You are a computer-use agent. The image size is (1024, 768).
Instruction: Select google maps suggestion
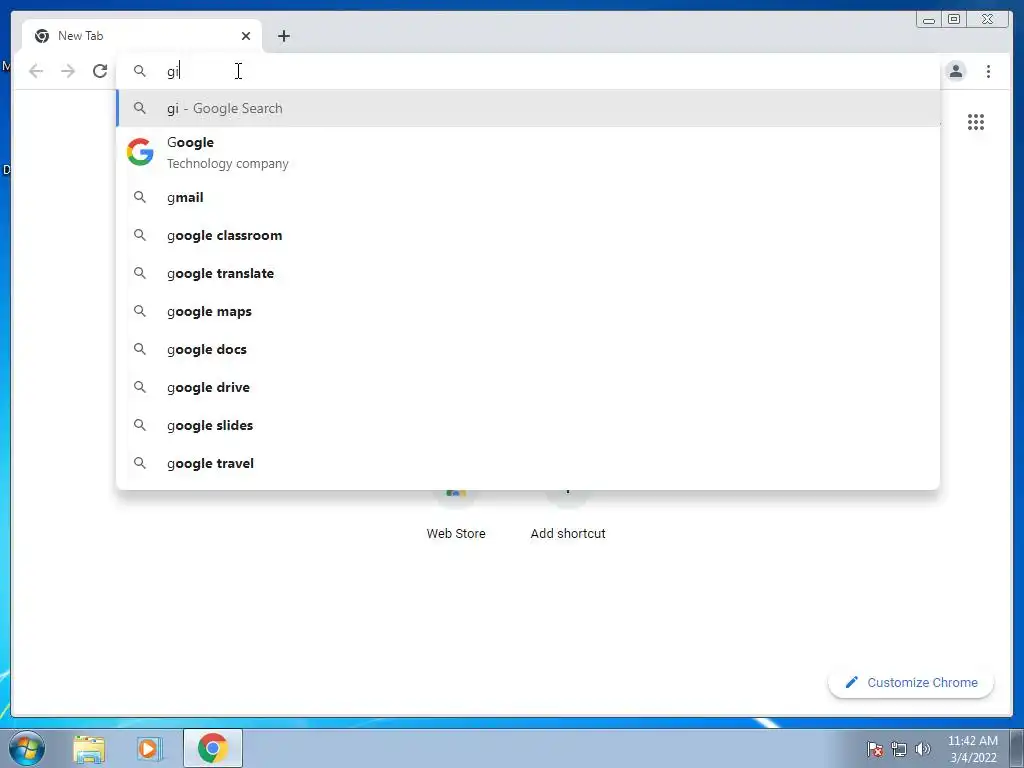tap(528, 312)
